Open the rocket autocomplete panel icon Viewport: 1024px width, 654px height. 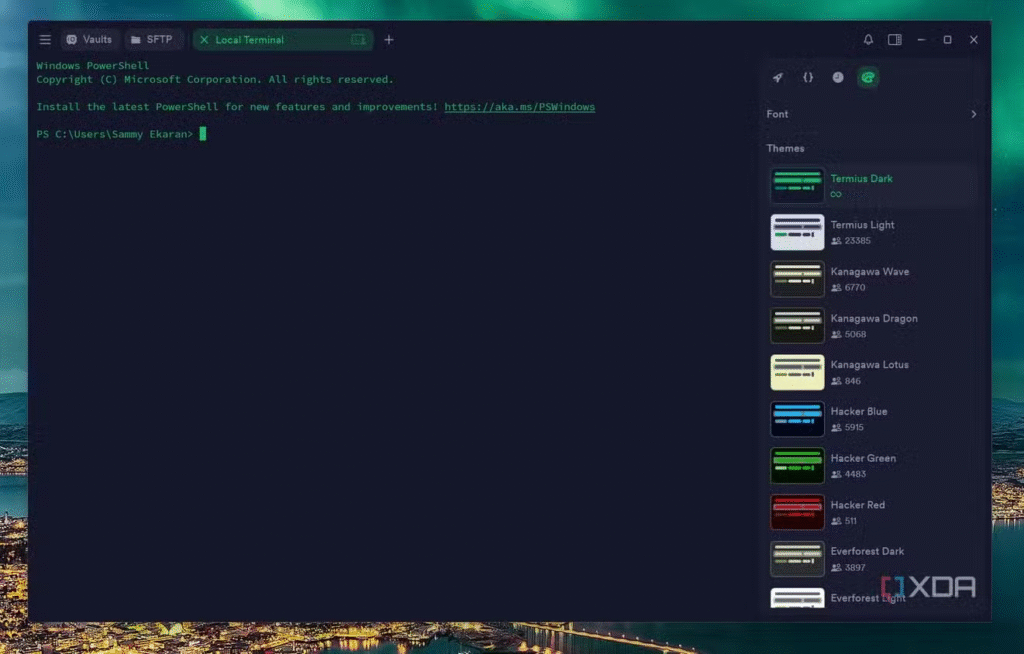click(x=778, y=78)
